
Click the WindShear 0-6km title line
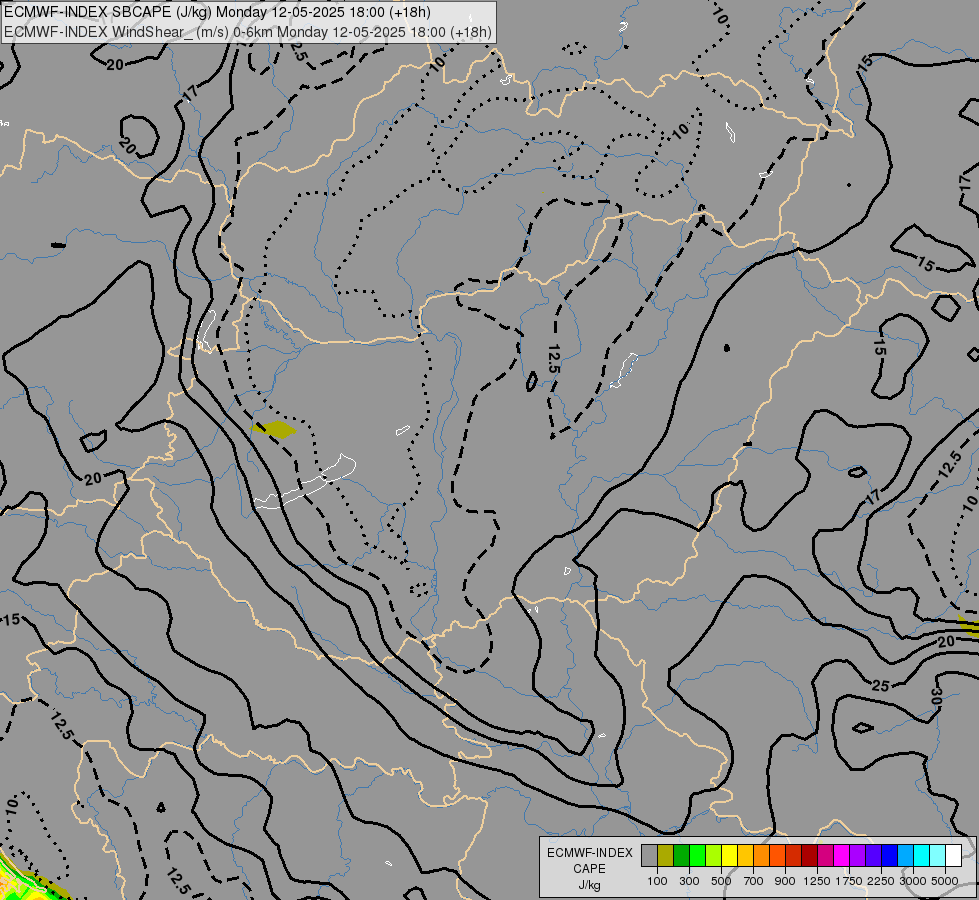[x=248, y=32]
